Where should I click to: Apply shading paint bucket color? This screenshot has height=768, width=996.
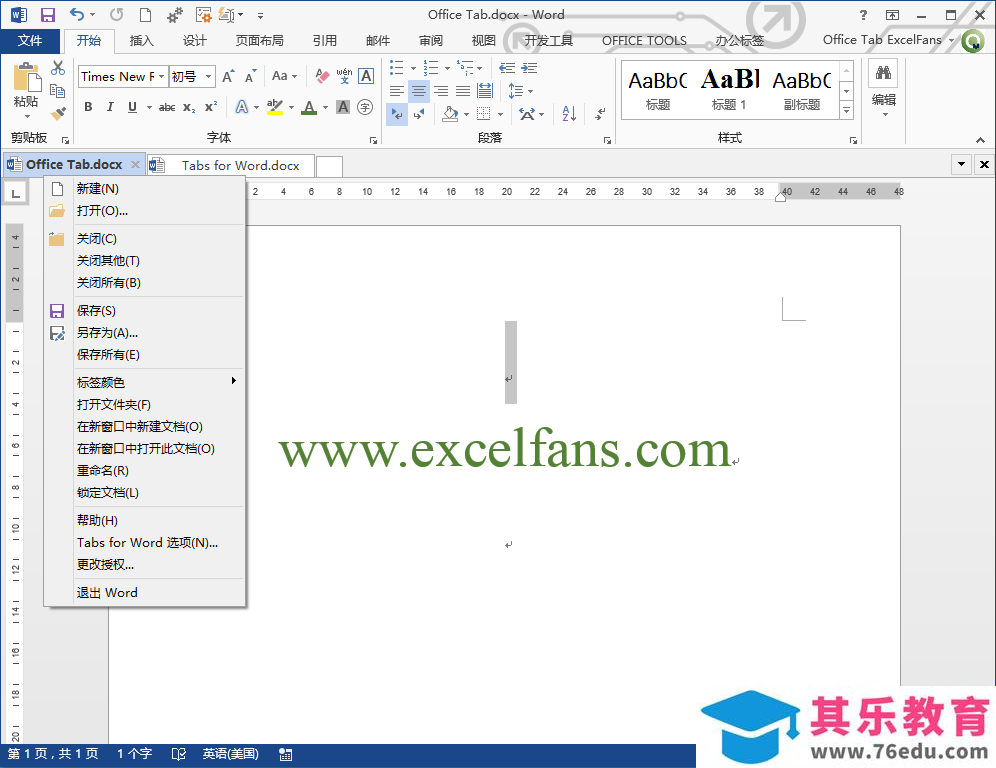coord(450,114)
